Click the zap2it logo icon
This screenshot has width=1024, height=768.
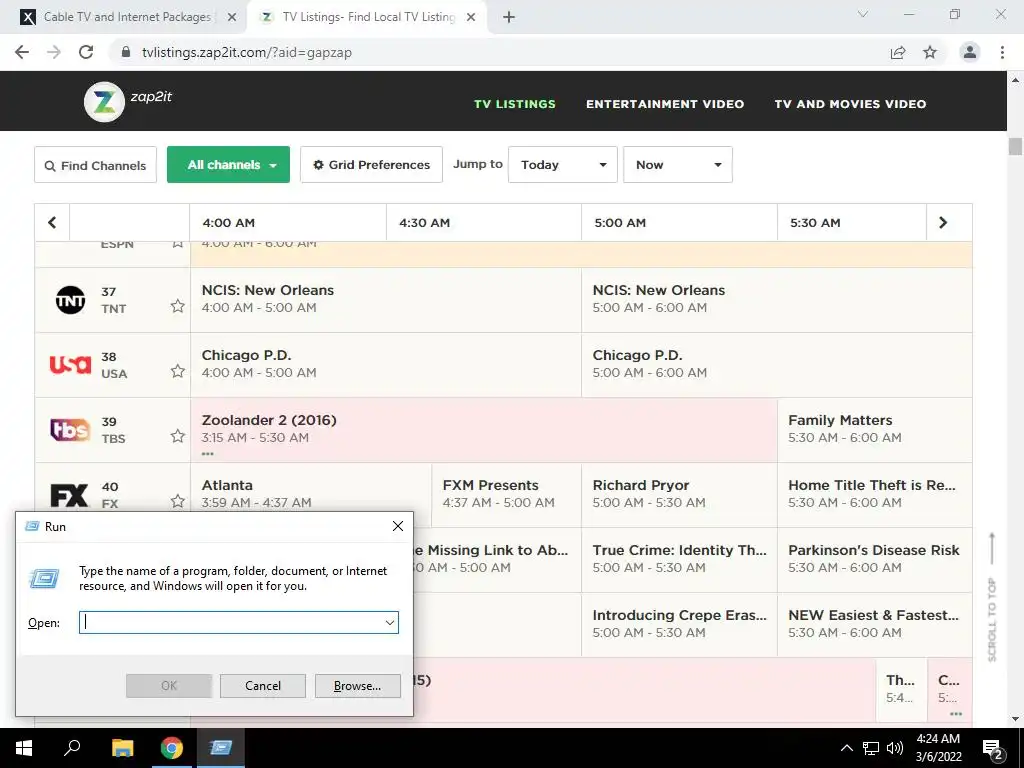[x=104, y=101]
